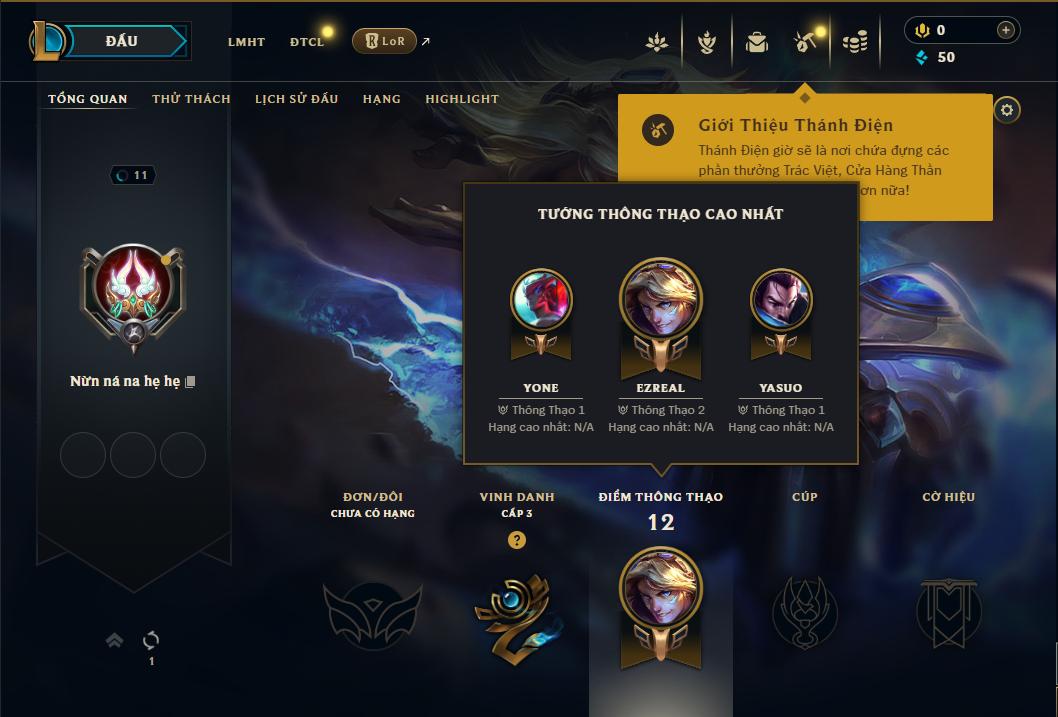Copy the summoner name with clipboard icon
The image size is (1058, 717).
pos(190,382)
